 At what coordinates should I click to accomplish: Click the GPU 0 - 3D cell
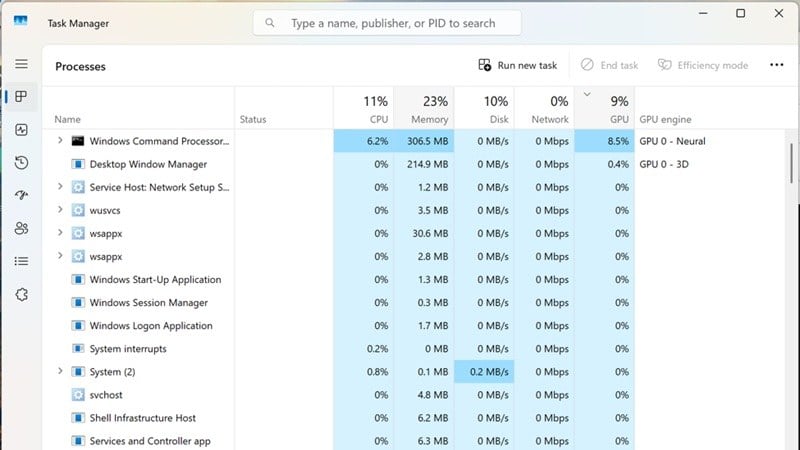664,164
